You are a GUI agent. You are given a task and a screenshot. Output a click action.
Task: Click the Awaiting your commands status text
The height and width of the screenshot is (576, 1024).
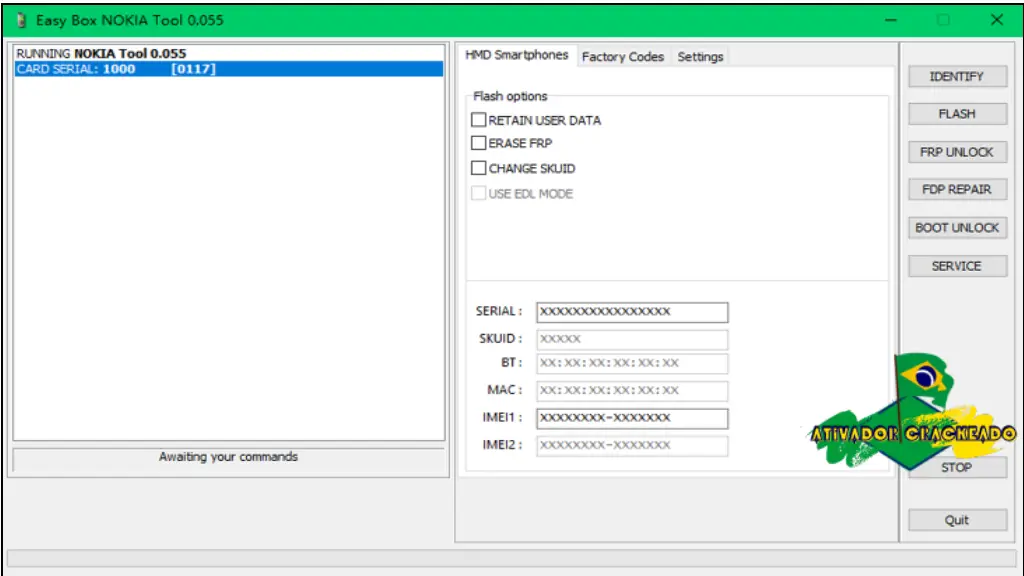pos(229,456)
